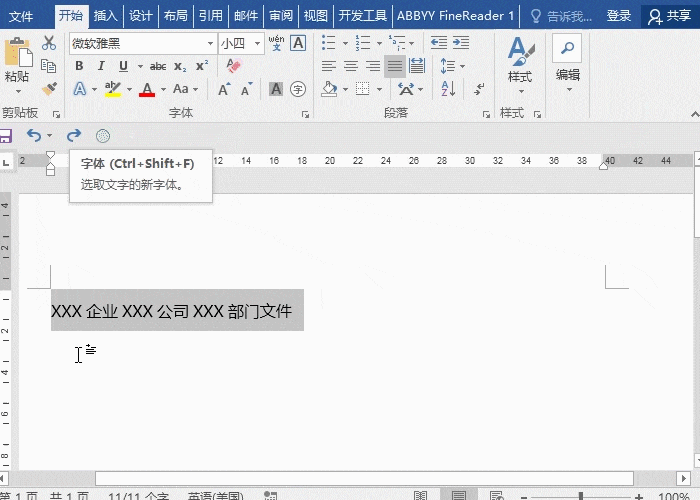Click the Share (共享) button
The height and width of the screenshot is (500, 700).
(670, 16)
